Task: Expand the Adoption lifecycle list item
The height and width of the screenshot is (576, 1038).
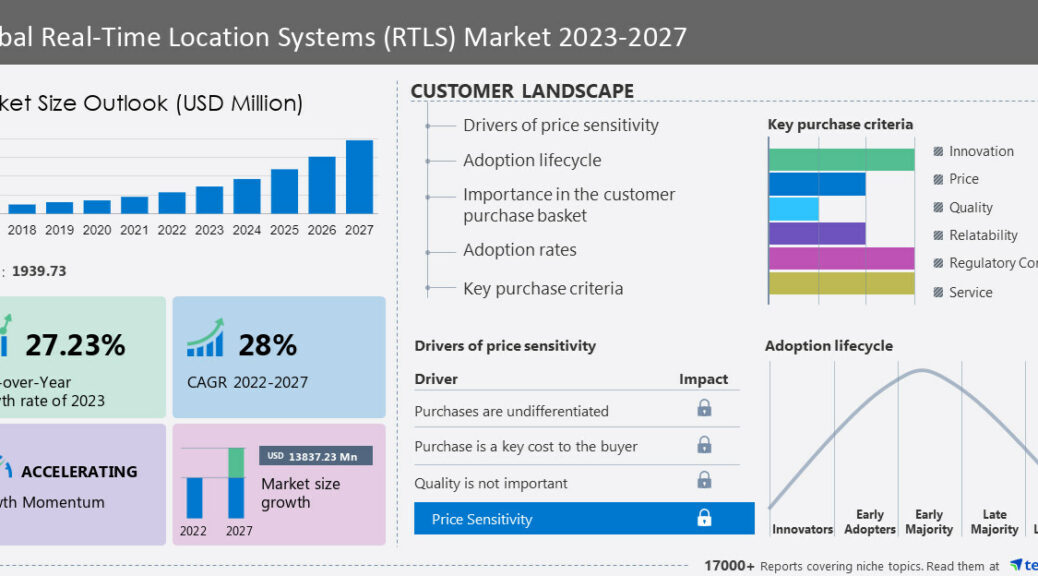Action: pos(532,160)
